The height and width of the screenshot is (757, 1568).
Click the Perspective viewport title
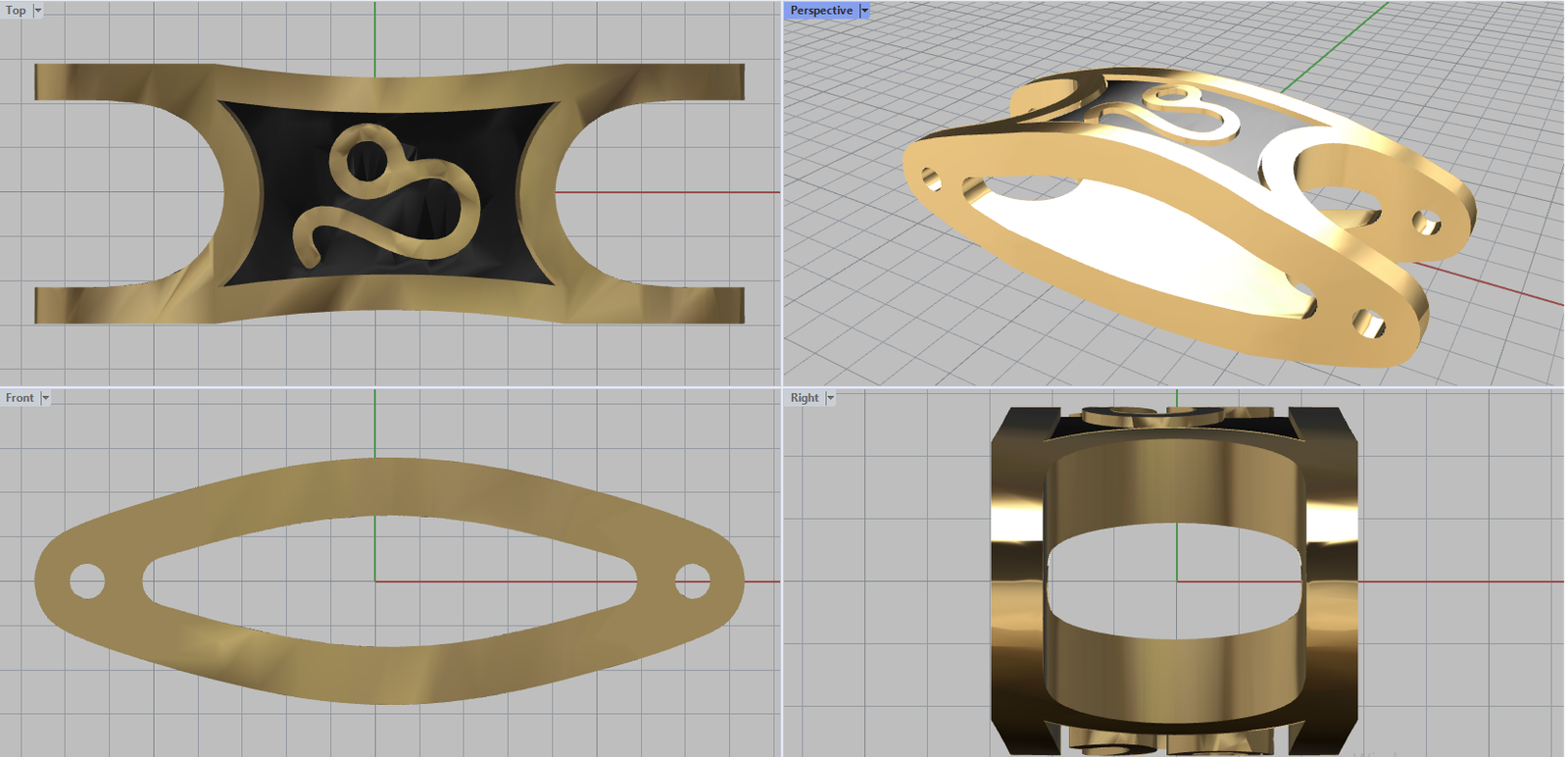pos(821,11)
